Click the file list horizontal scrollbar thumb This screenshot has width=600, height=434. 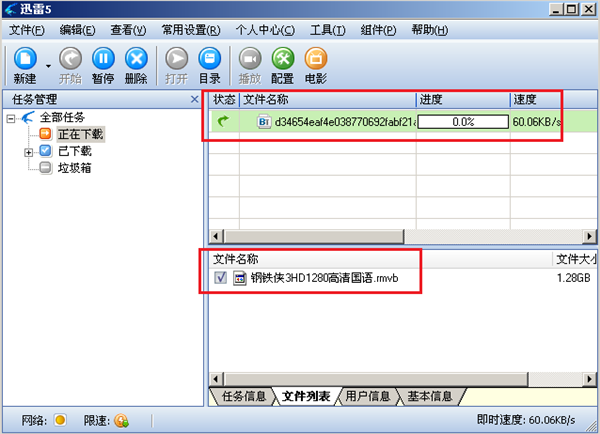(x=375, y=379)
